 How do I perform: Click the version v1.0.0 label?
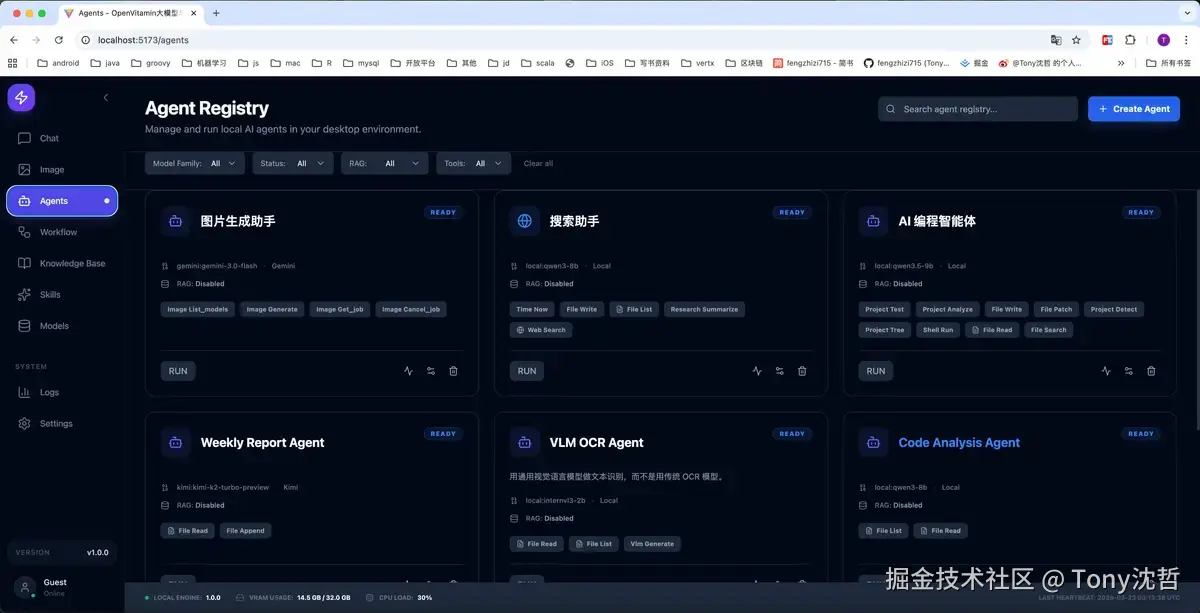pyautogui.click(x=97, y=552)
